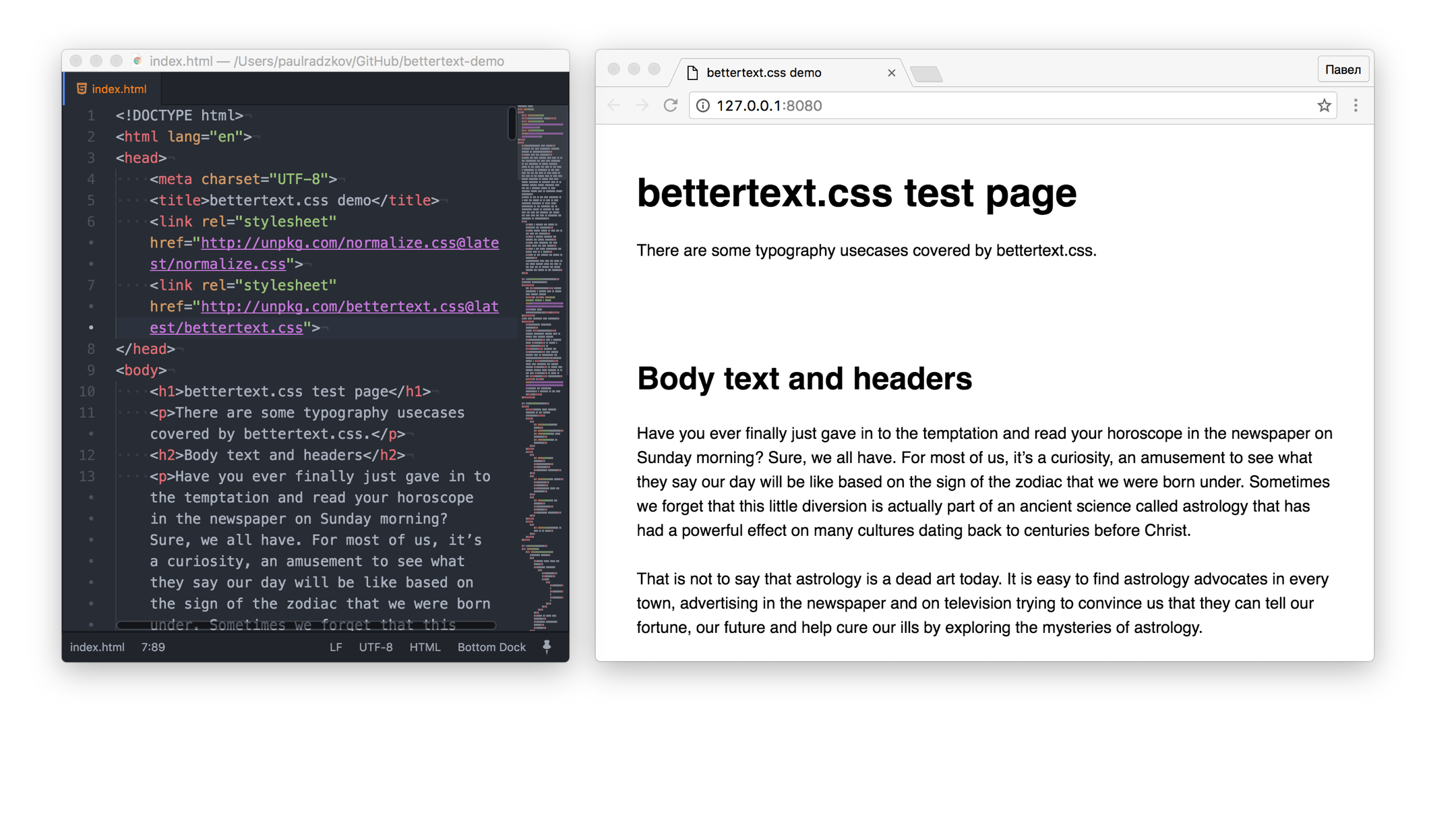
Task: Click the pin icon in editor status bar
Action: point(547,646)
